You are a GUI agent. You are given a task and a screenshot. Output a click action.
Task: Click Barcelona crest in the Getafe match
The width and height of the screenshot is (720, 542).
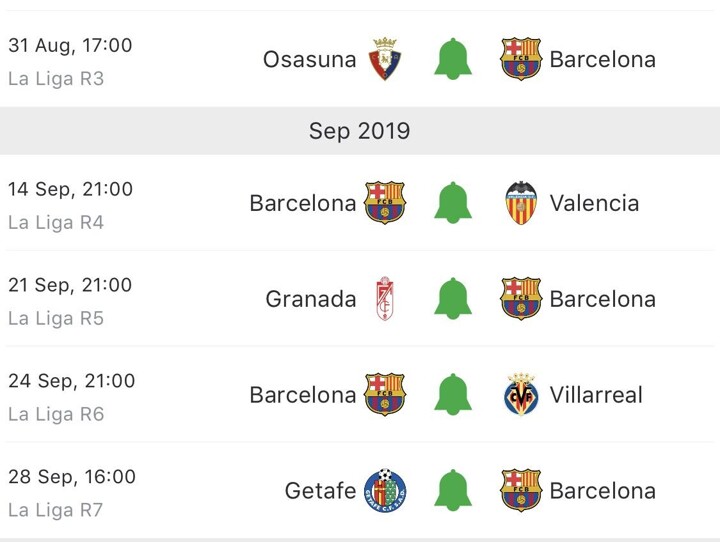click(521, 491)
